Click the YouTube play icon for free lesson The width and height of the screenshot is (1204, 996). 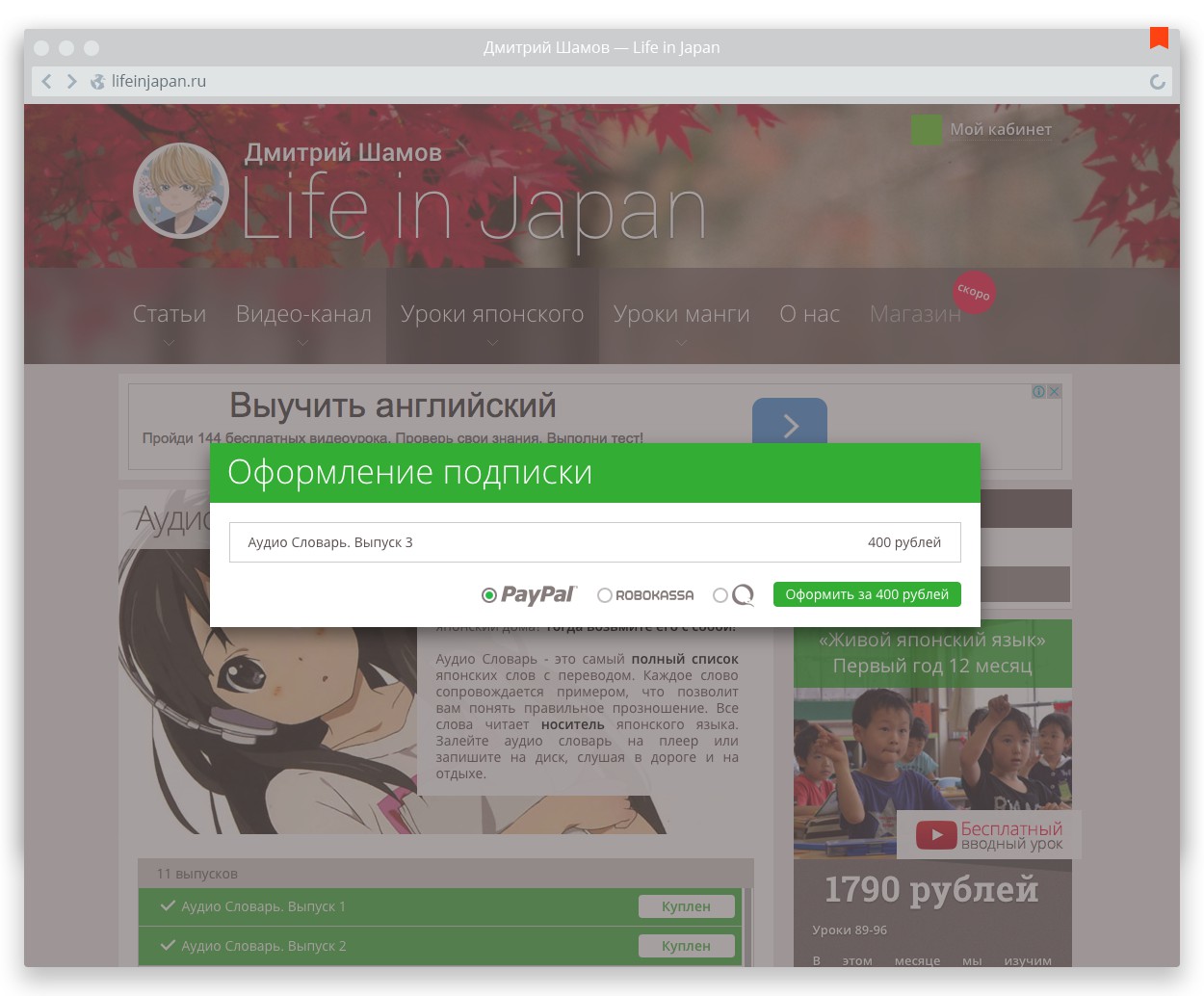pyautogui.click(x=935, y=835)
